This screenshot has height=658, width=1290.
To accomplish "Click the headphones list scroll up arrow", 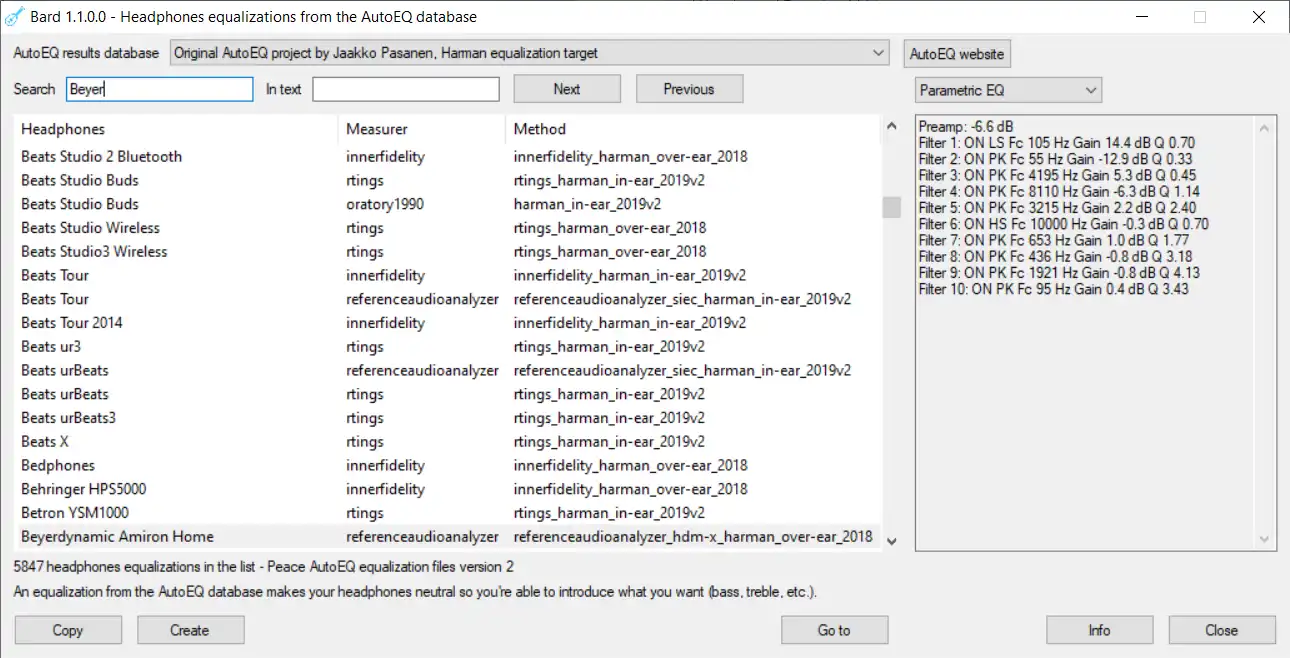I will 891,127.
